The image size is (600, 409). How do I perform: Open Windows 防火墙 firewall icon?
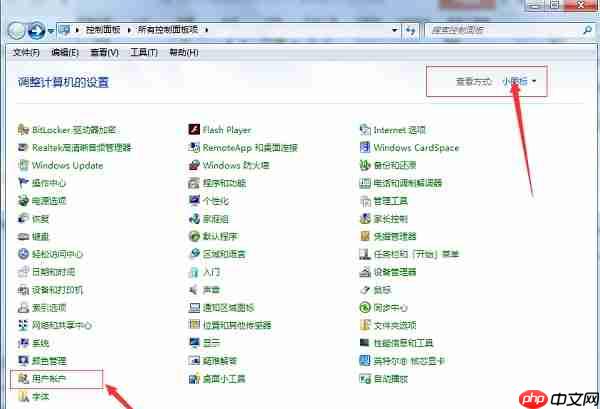click(194, 165)
